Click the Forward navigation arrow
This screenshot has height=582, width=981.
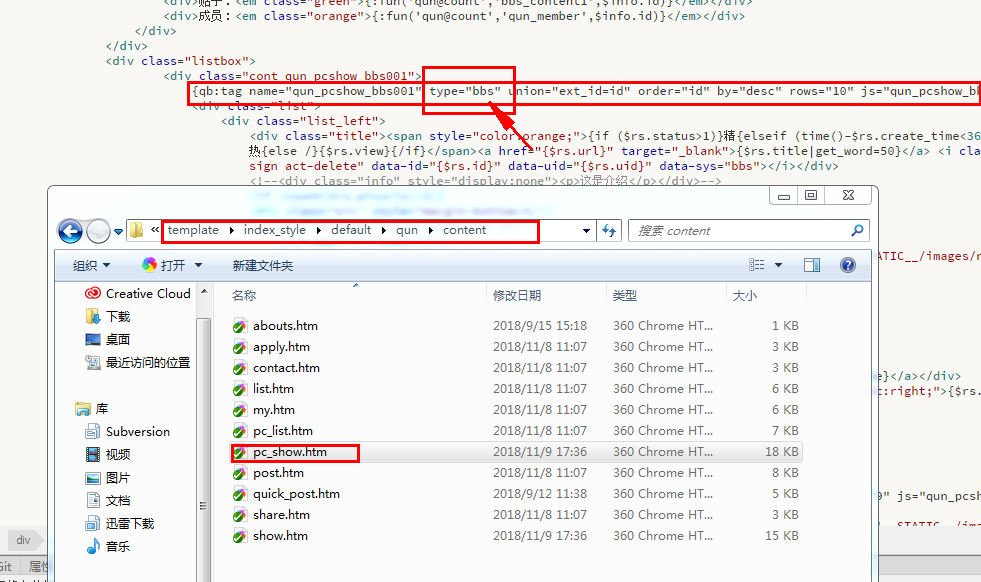tap(98, 231)
